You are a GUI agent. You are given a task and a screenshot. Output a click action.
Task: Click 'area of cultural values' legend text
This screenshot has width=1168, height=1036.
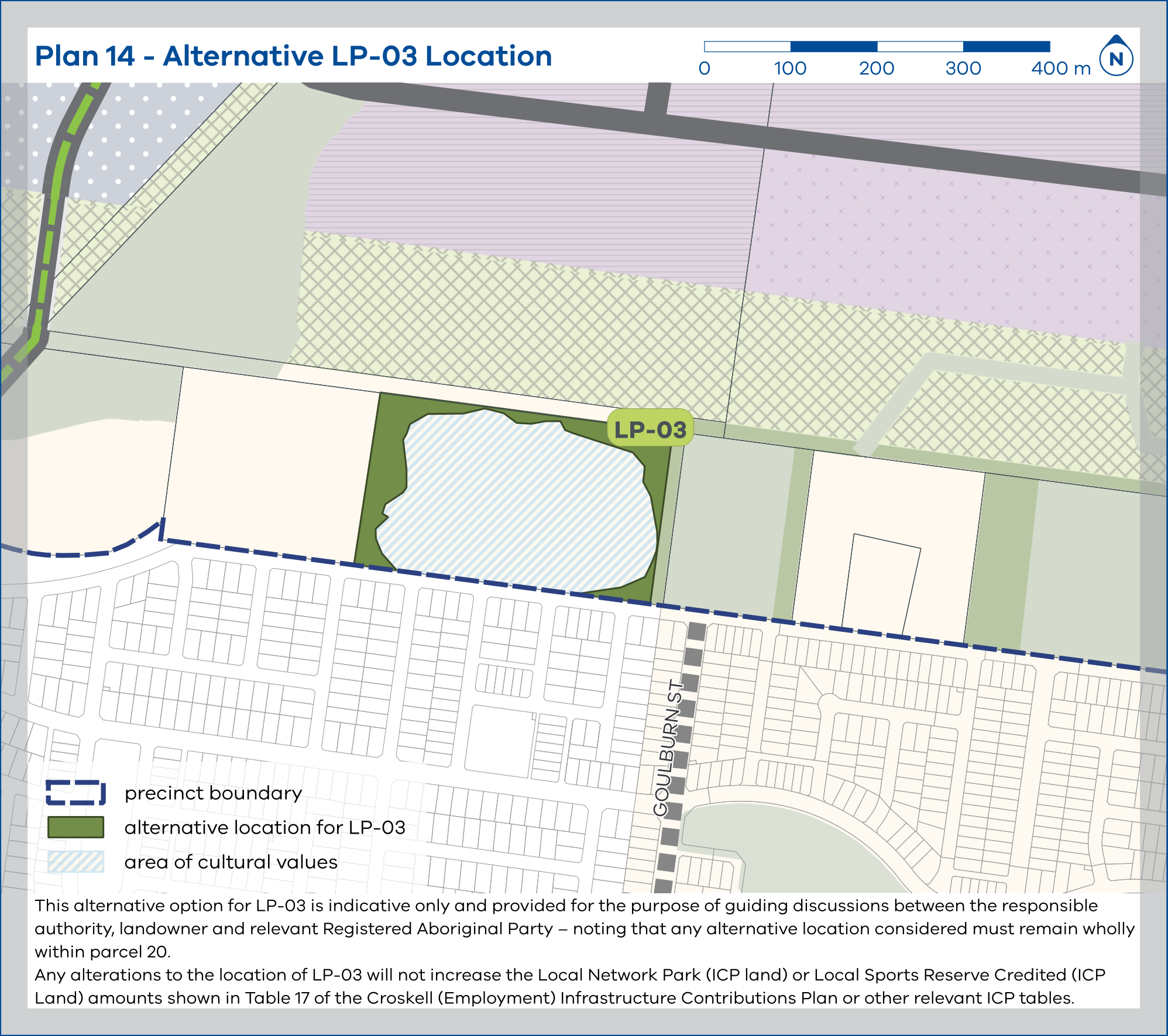point(231,862)
